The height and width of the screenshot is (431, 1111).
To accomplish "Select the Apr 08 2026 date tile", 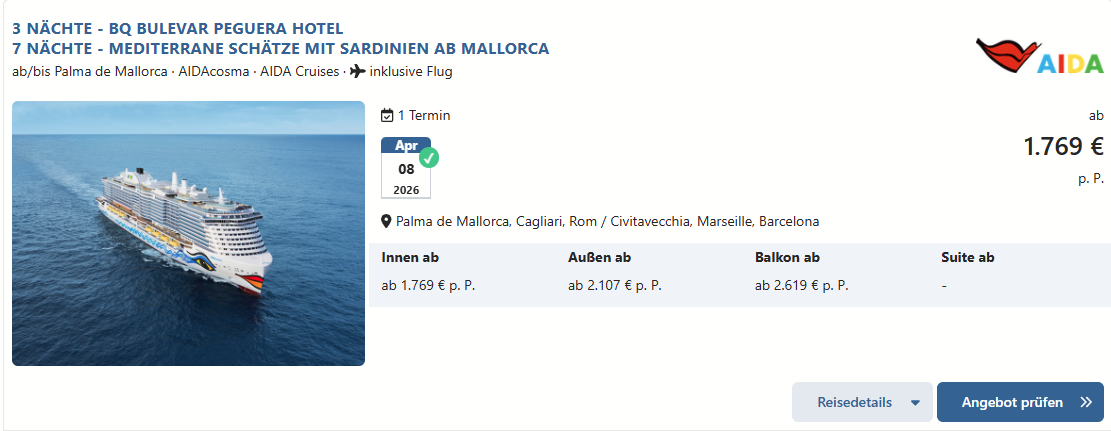I will pyautogui.click(x=406, y=168).
